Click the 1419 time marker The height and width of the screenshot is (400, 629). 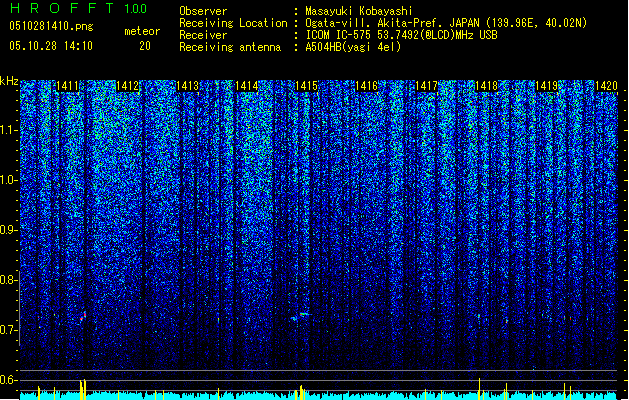(x=546, y=86)
